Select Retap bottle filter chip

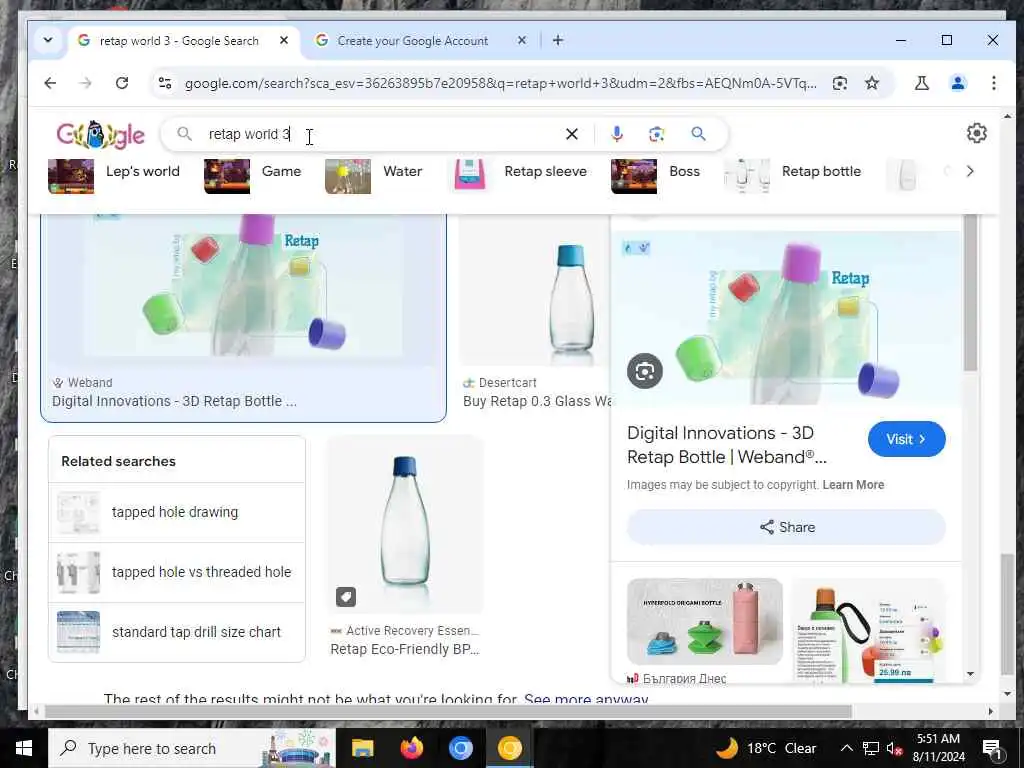point(793,174)
